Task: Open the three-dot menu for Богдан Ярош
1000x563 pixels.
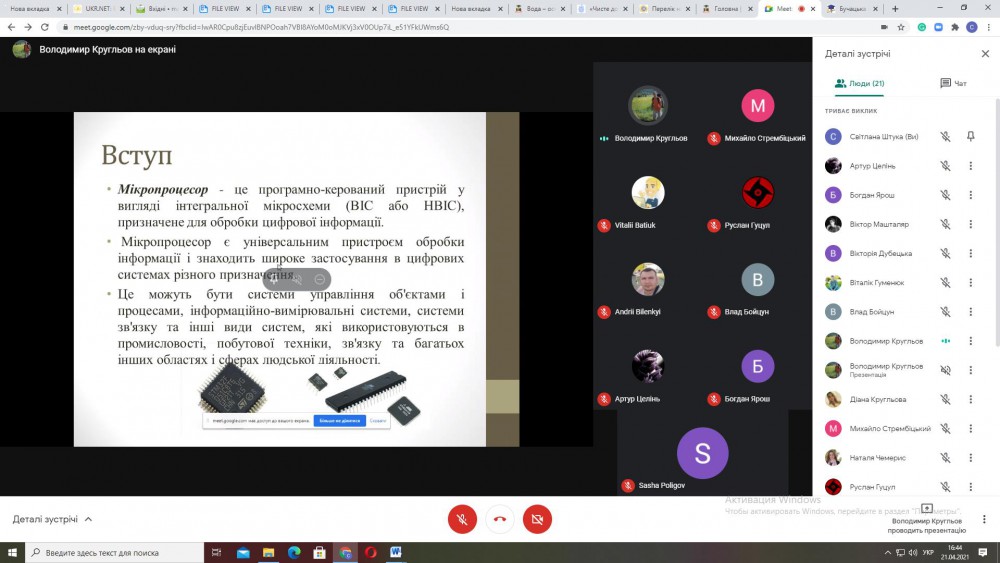Action: (x=970, y=195)
